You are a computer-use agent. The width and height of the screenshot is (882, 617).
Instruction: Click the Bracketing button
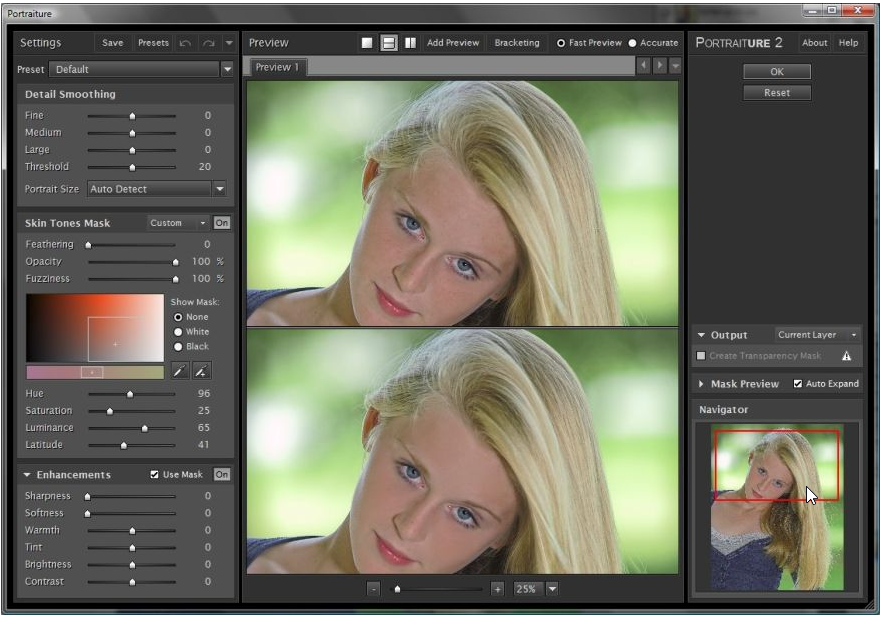point(517,43)
